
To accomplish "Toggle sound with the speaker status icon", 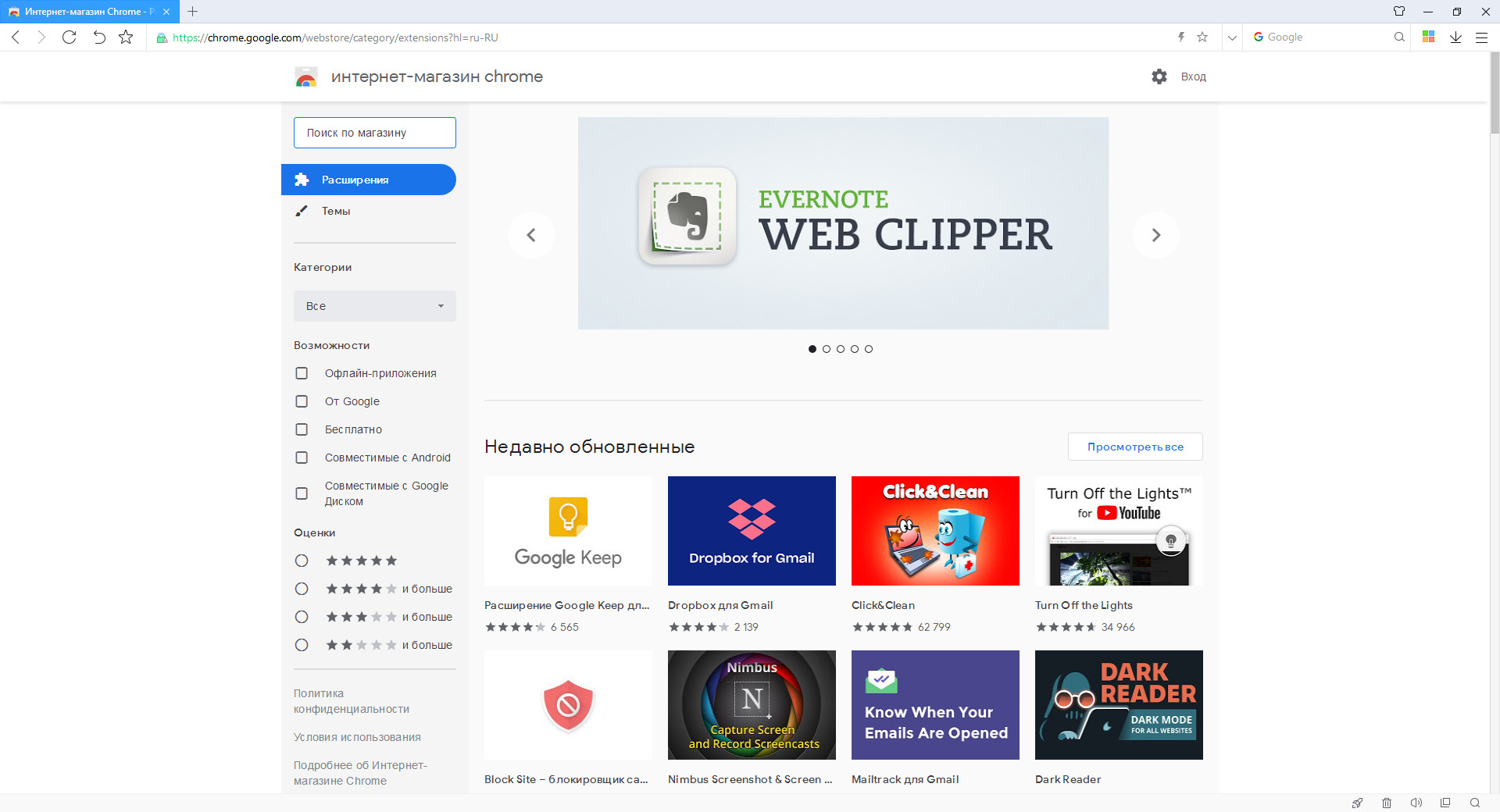I will (x=1416, y=803).
